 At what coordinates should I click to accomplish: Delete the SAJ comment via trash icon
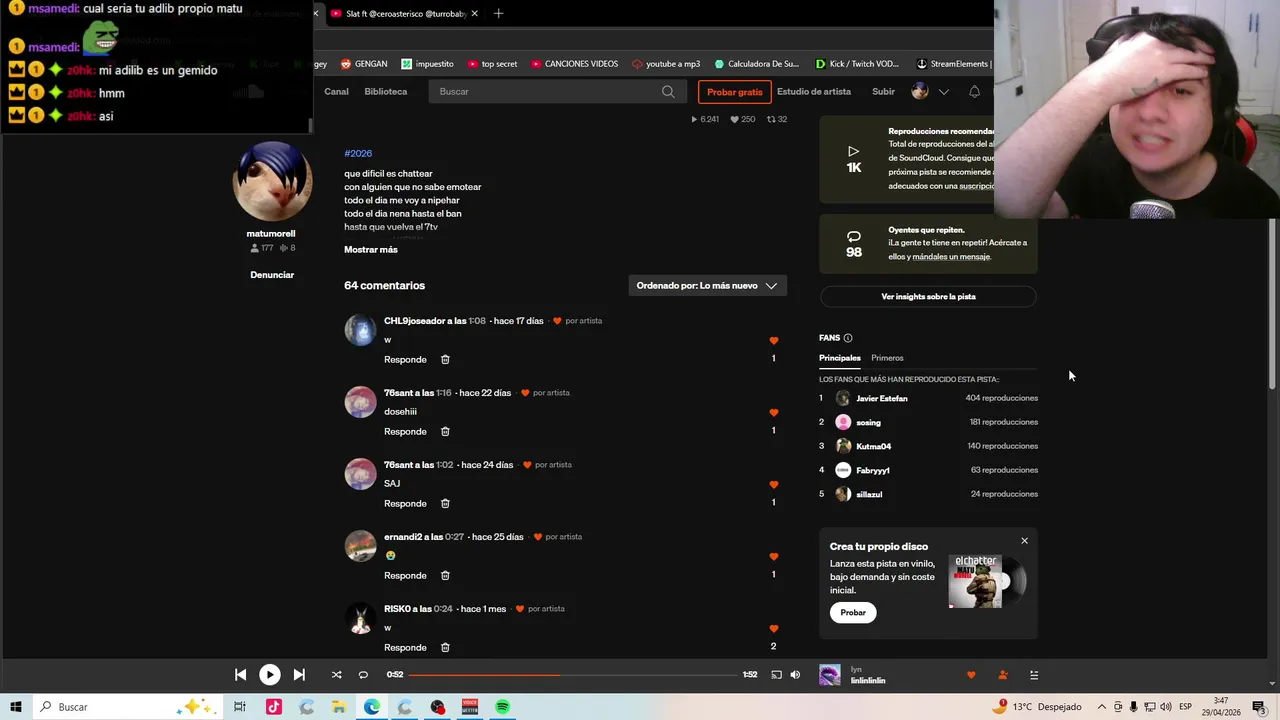(x=445, y=504)
